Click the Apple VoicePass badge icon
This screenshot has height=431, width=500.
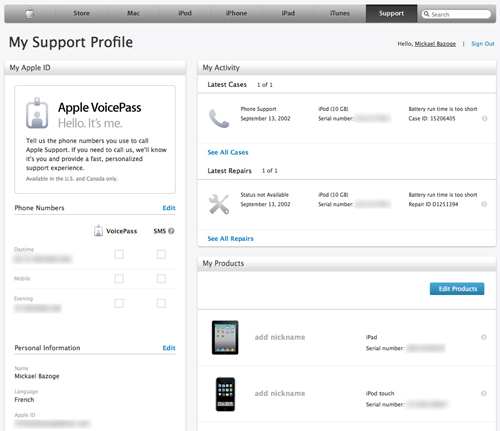pos(37,113)
